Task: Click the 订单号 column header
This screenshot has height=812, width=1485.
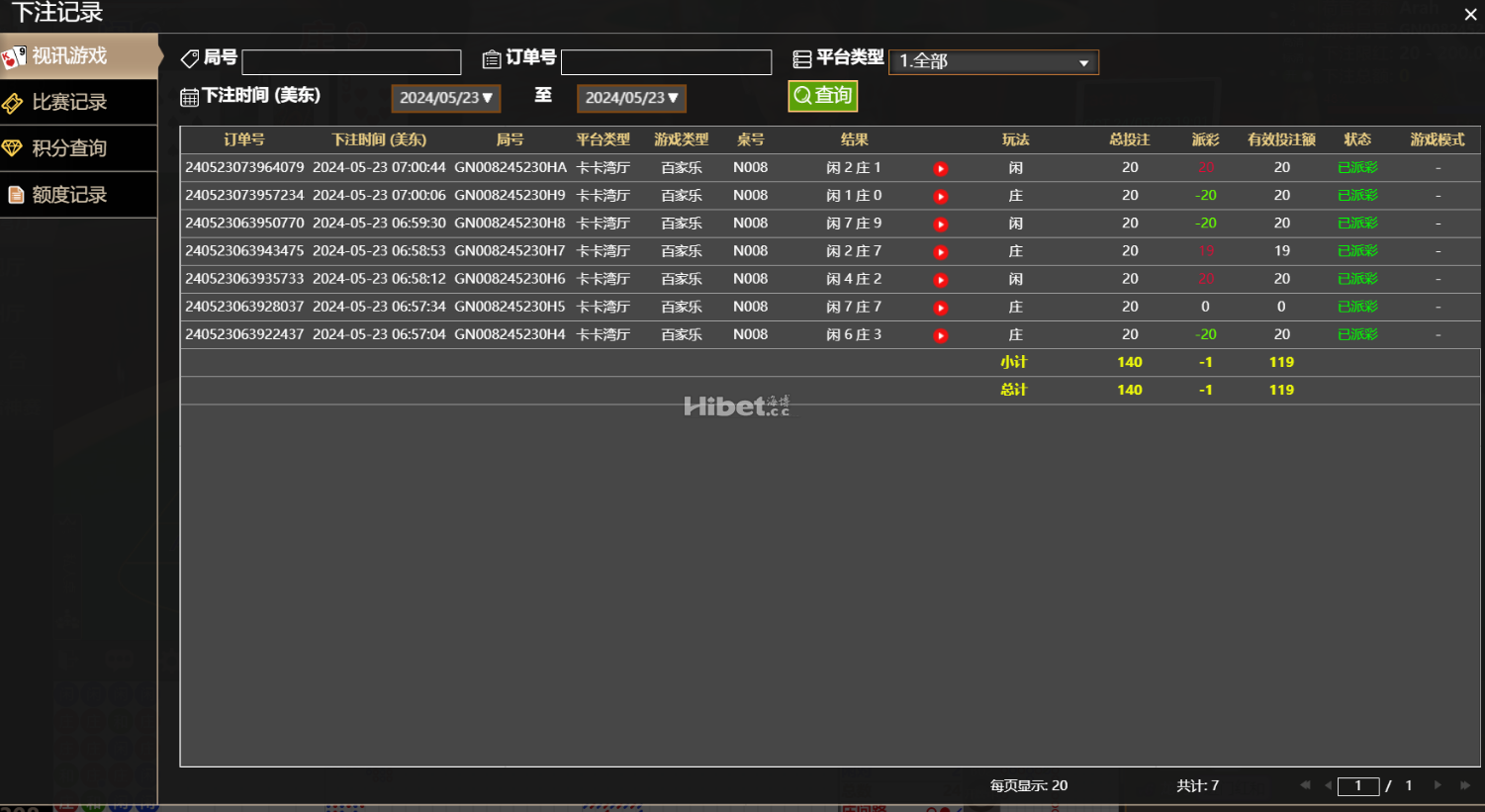Action: (243, 140)
